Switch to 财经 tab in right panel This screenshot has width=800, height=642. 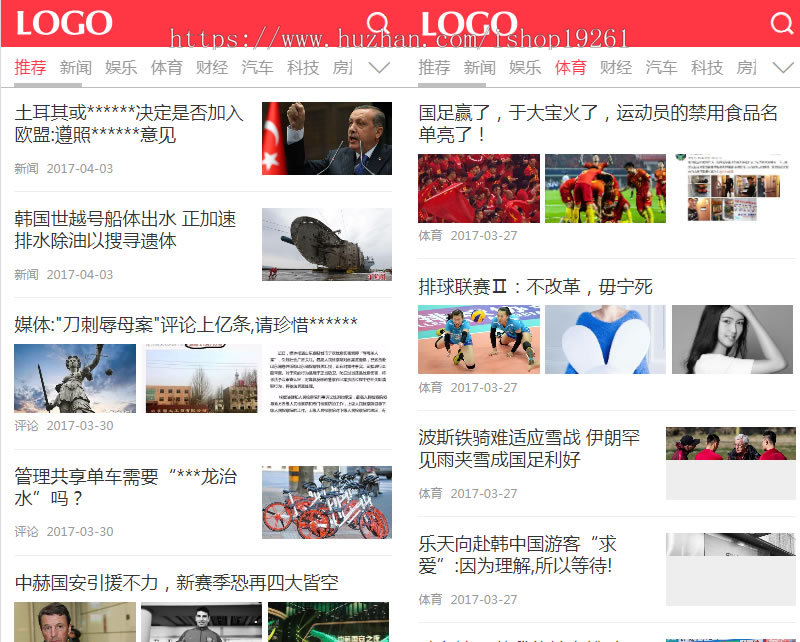(x=616, y=67)
